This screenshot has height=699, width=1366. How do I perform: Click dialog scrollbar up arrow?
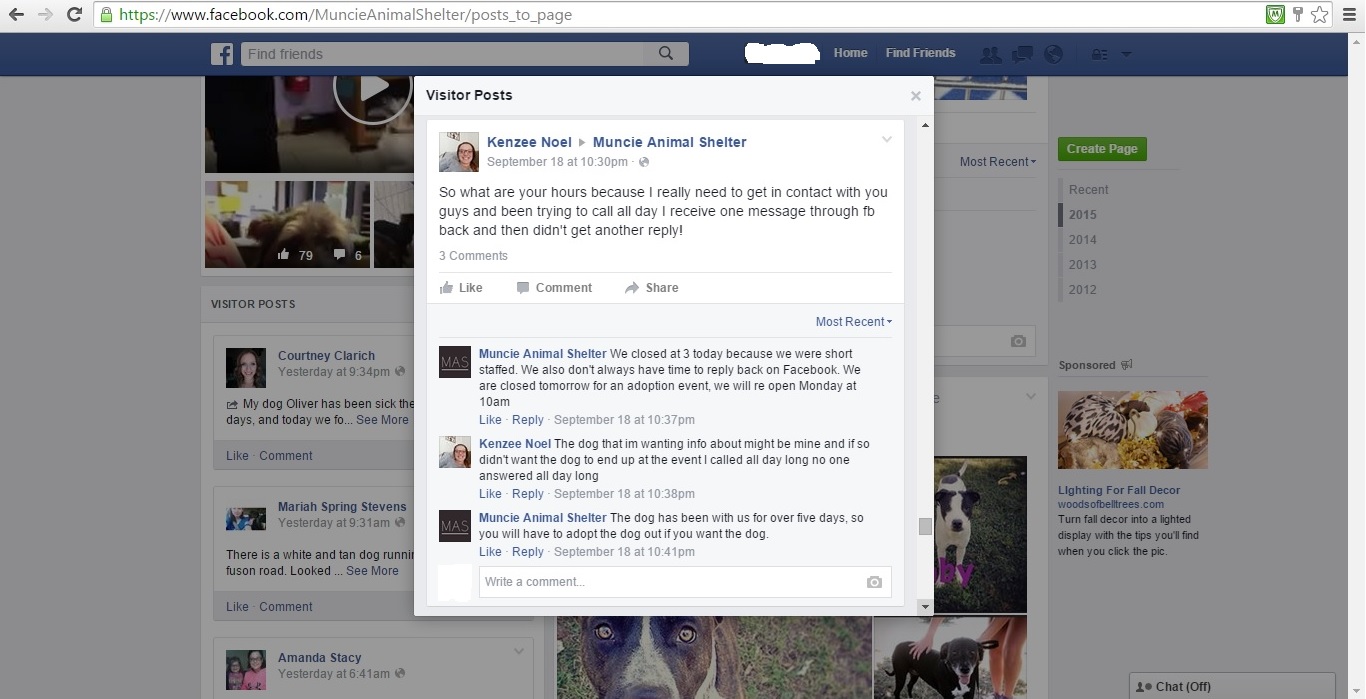point(924,125)
